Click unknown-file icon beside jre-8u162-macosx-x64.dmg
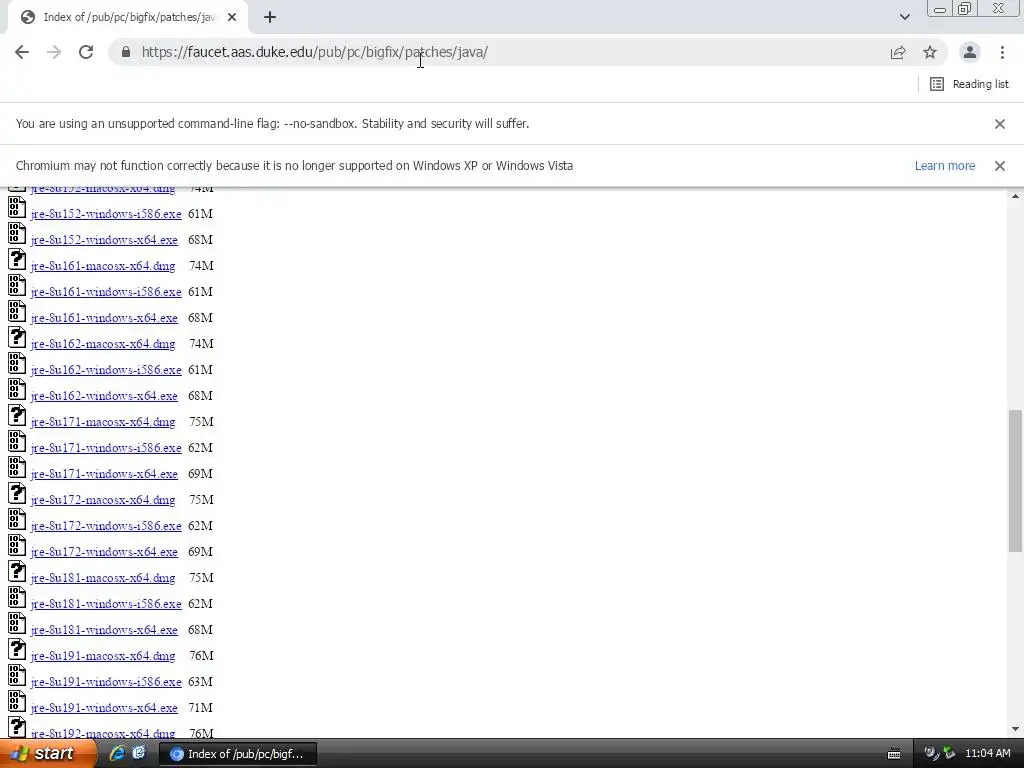Image resolution: width=1024 pixels, height=768 pixels. 17,338
